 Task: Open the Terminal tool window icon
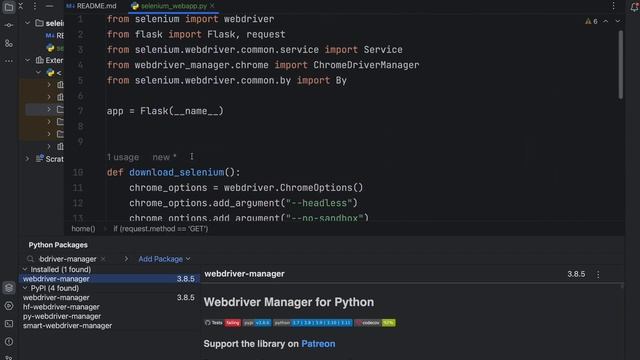click(9, 324)
